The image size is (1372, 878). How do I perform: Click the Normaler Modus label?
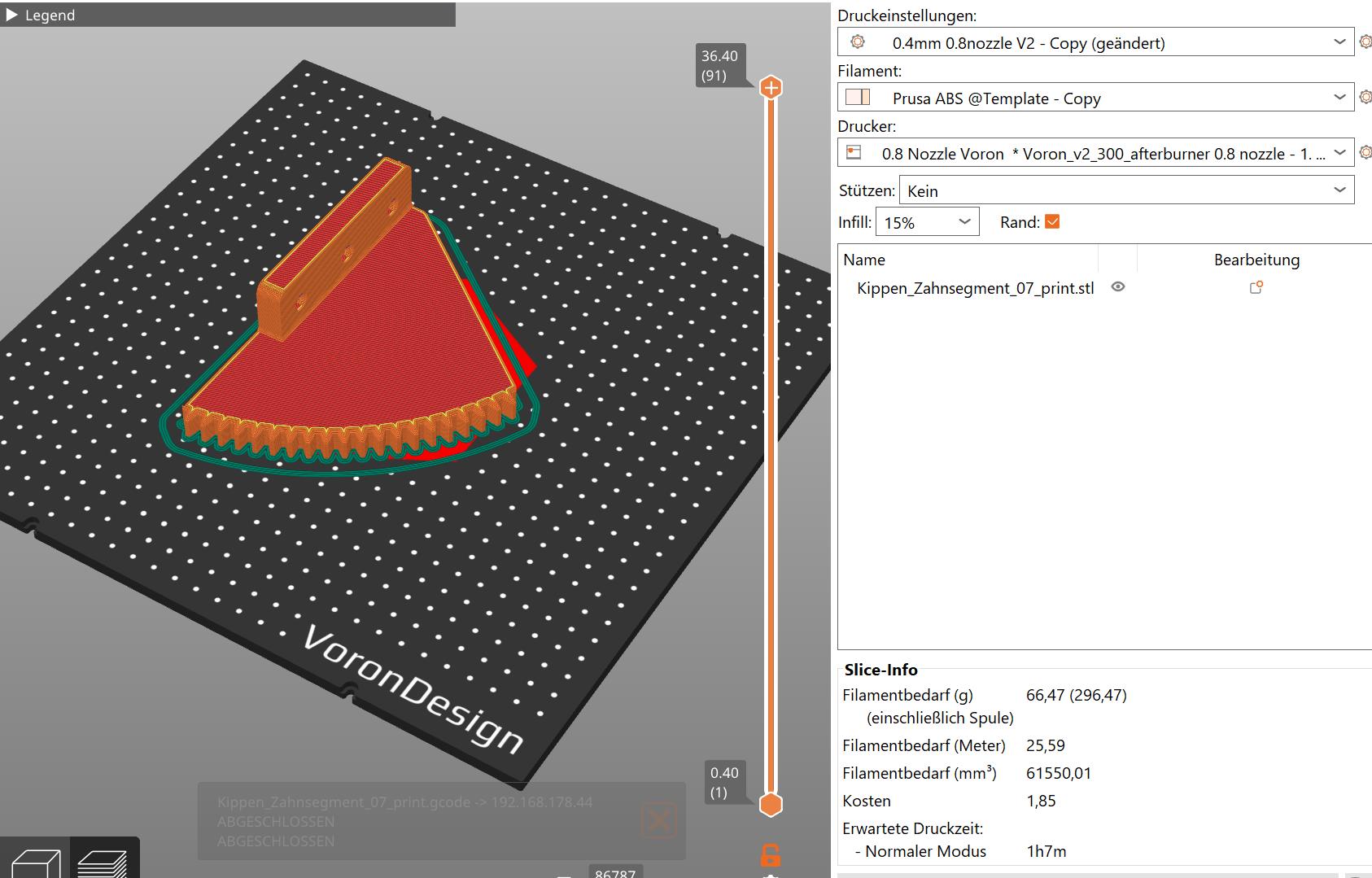925,851
